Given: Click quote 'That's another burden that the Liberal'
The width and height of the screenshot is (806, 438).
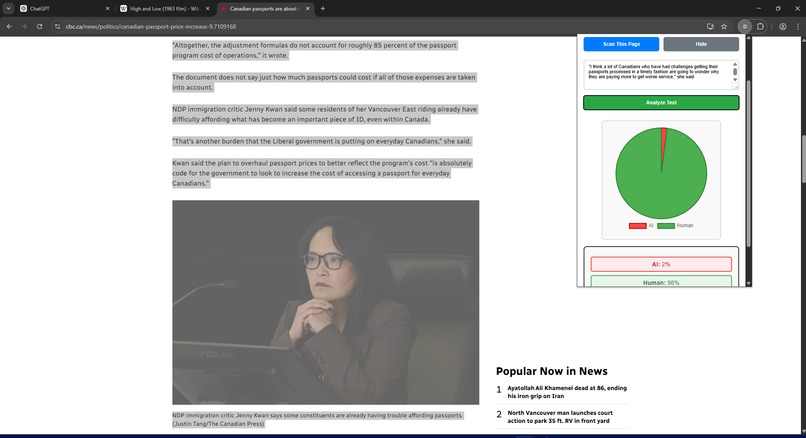Looking at the screenshot, I should pyautogui.click(x=322, y=141).
